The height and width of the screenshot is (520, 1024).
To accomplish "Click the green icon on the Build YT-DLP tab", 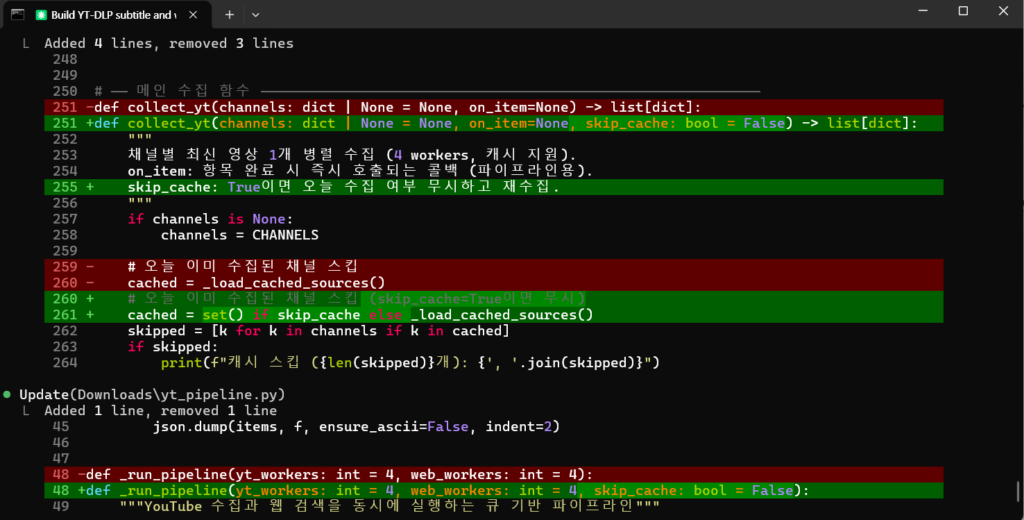I will tap(43, 15).
